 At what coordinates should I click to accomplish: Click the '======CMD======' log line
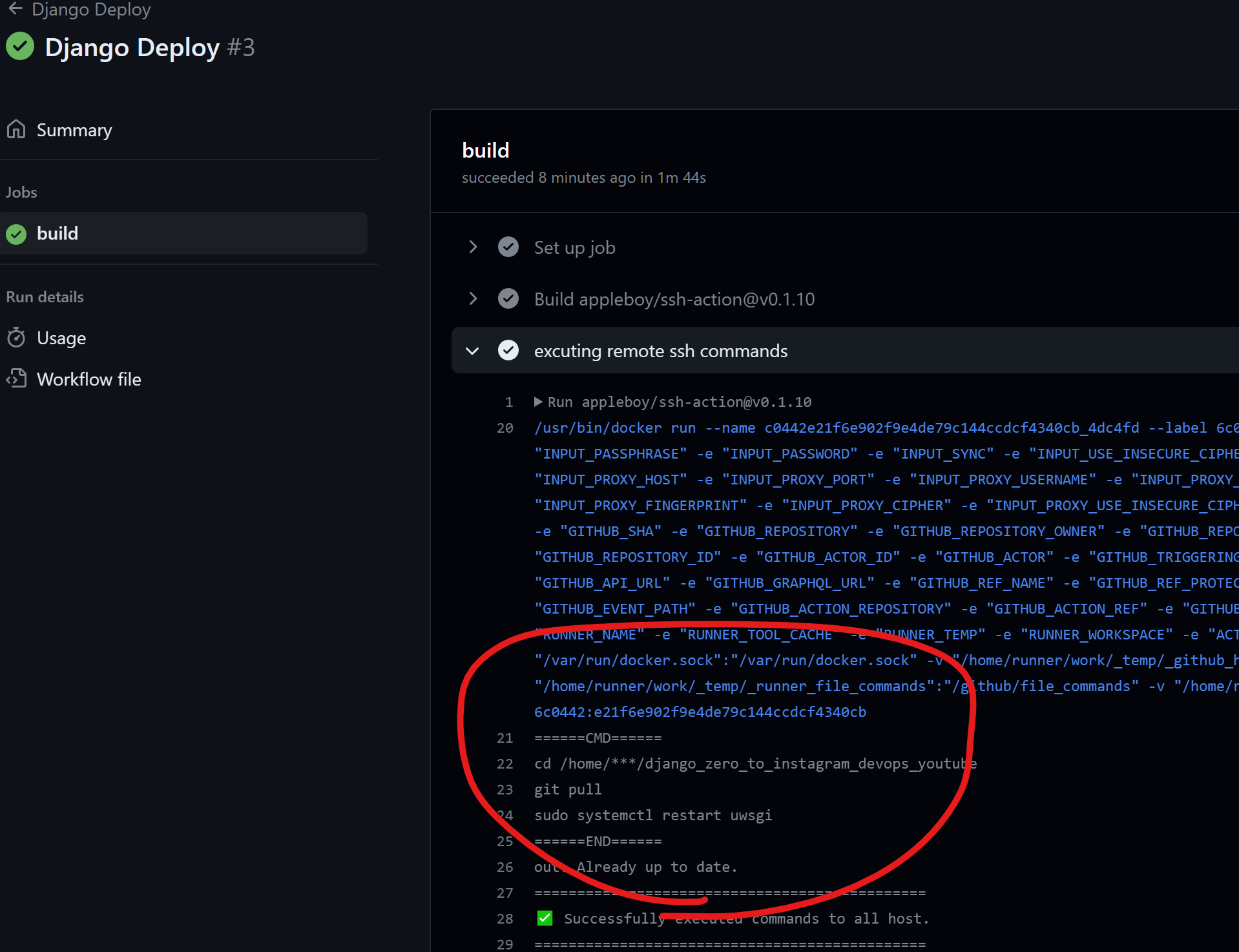pos(598,738)
